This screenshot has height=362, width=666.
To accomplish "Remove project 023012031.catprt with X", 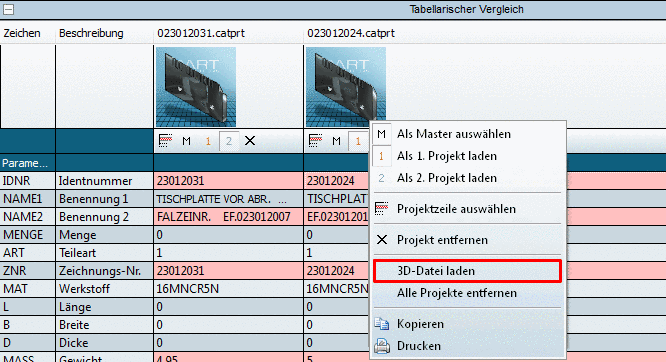I will (x=250, y=141).
